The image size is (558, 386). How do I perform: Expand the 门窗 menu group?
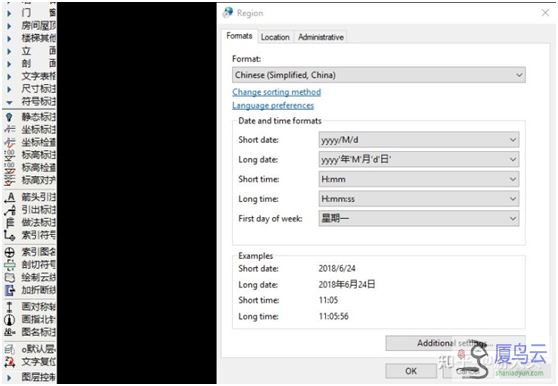click(x=9, y=13)
